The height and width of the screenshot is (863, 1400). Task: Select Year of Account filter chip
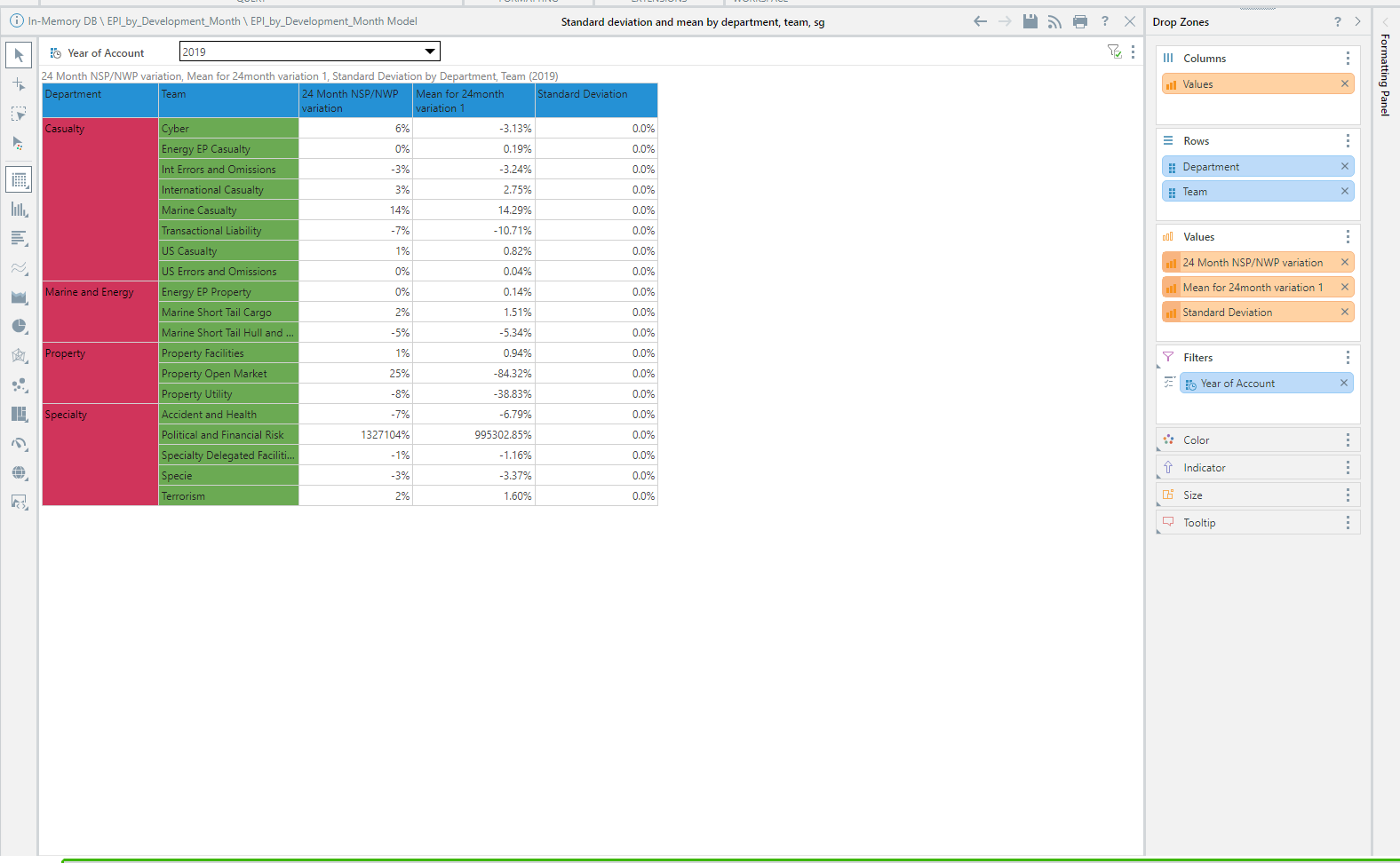1267,383
